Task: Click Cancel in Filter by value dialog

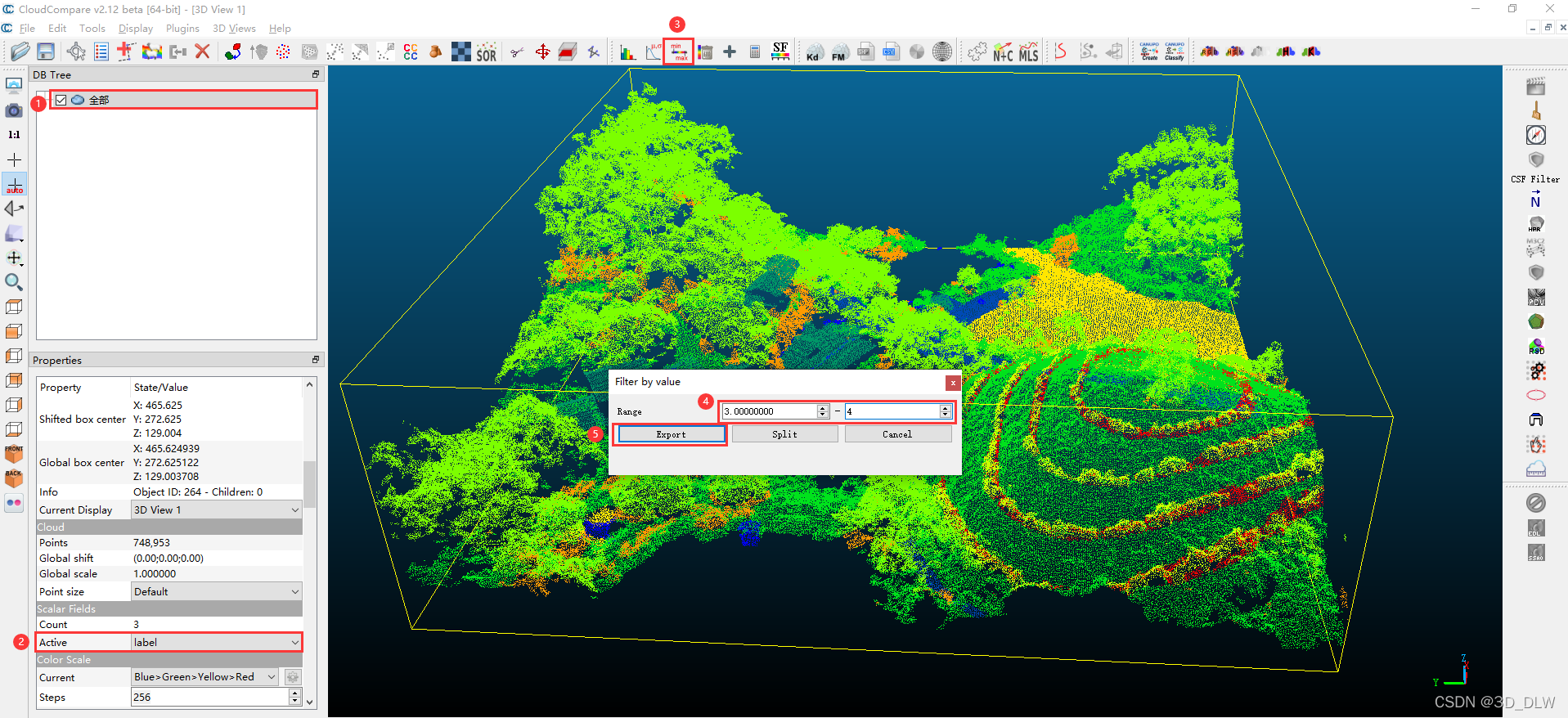Action: pyautogui.click(x=897, y=434)
